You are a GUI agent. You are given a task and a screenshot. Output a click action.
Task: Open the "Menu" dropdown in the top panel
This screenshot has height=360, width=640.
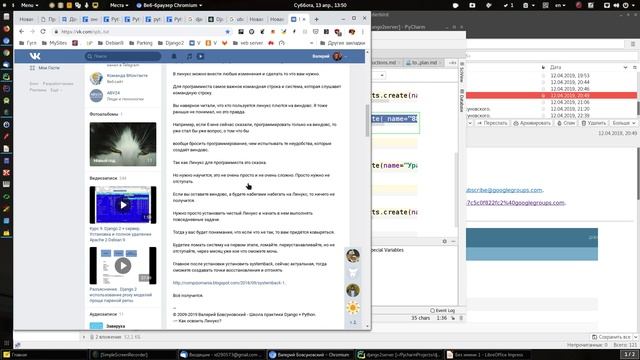[x=29, y=5]
